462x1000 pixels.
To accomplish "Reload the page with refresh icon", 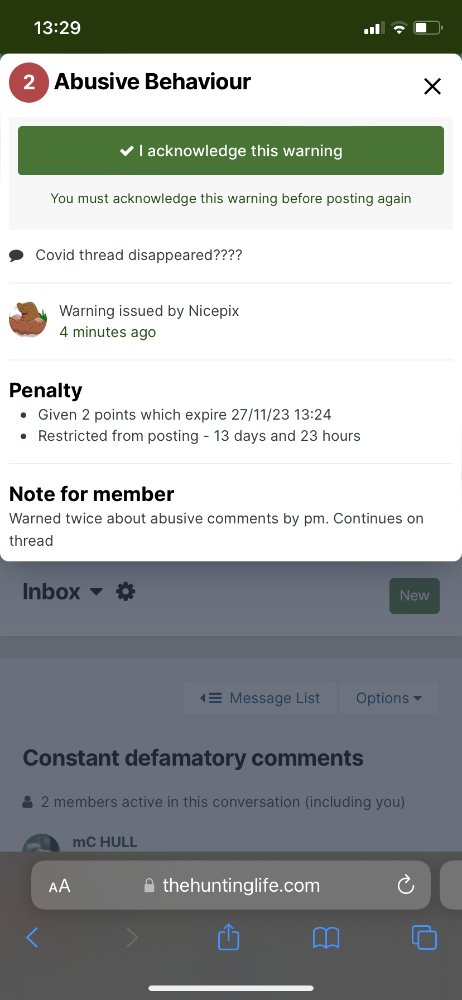I will coord(406,885).
